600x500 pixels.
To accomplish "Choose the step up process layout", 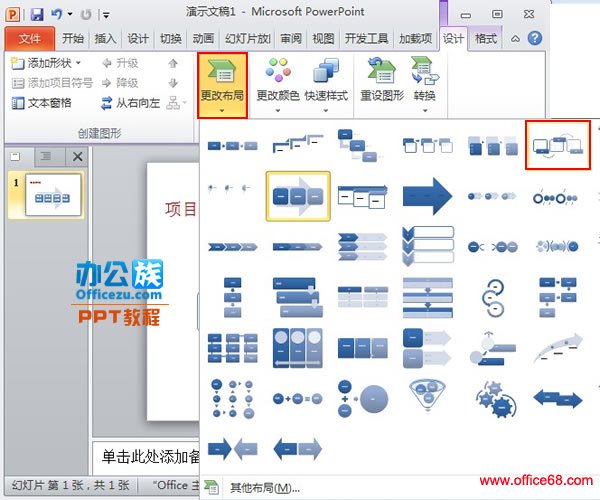I will pyautogui.click(x=298, y=143).
